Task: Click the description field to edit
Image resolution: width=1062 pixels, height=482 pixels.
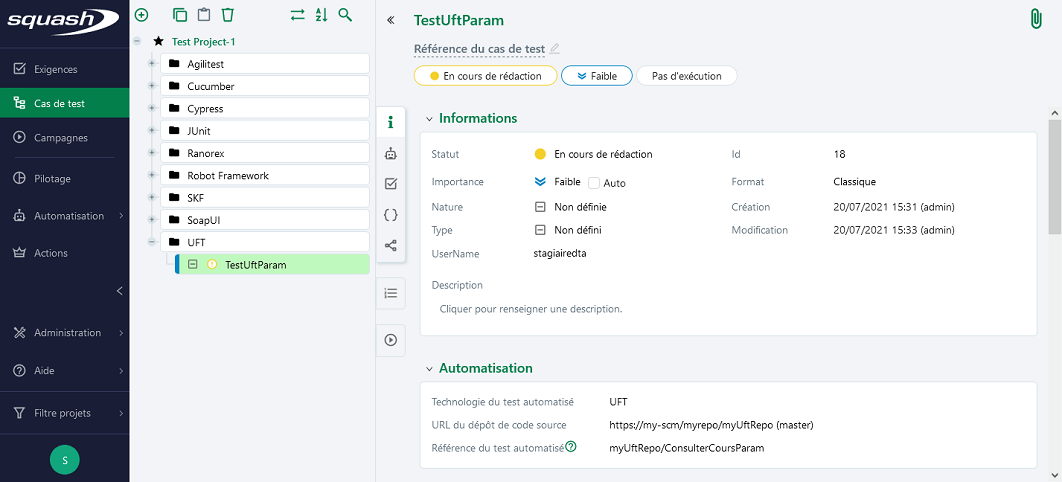Action: tap(531, 309)
